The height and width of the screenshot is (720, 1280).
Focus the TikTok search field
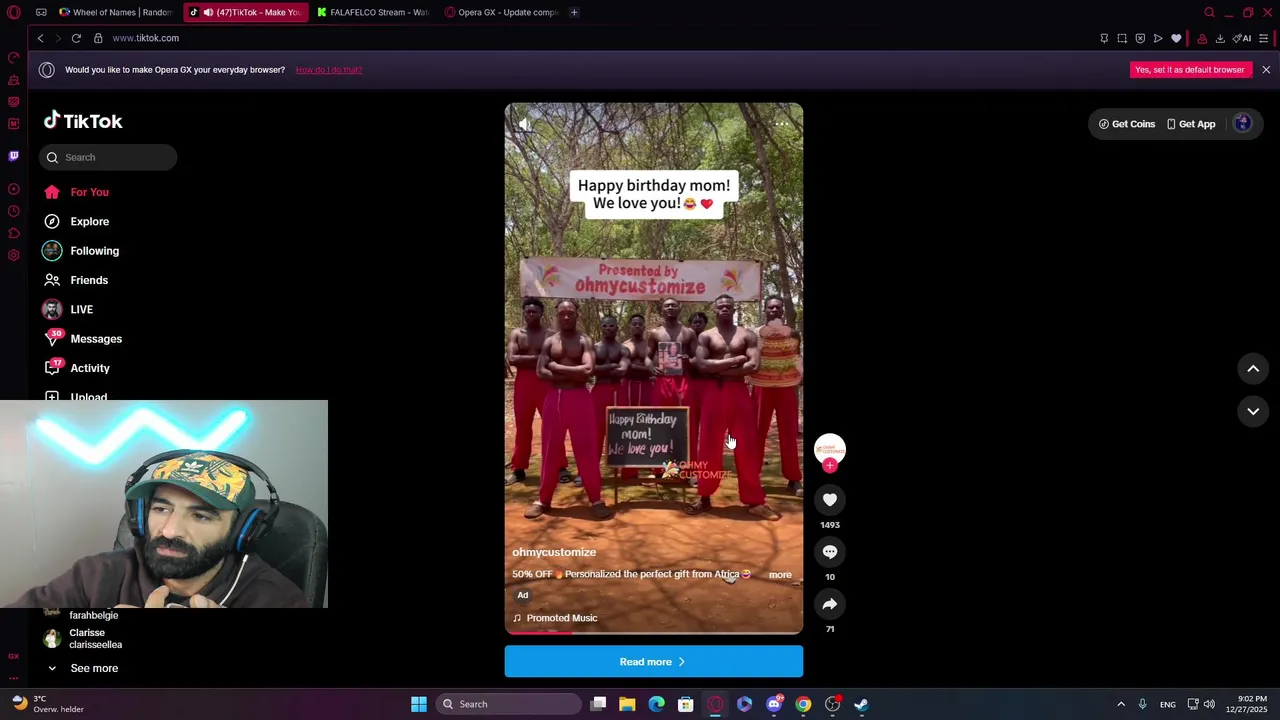[x=108, y=157]
